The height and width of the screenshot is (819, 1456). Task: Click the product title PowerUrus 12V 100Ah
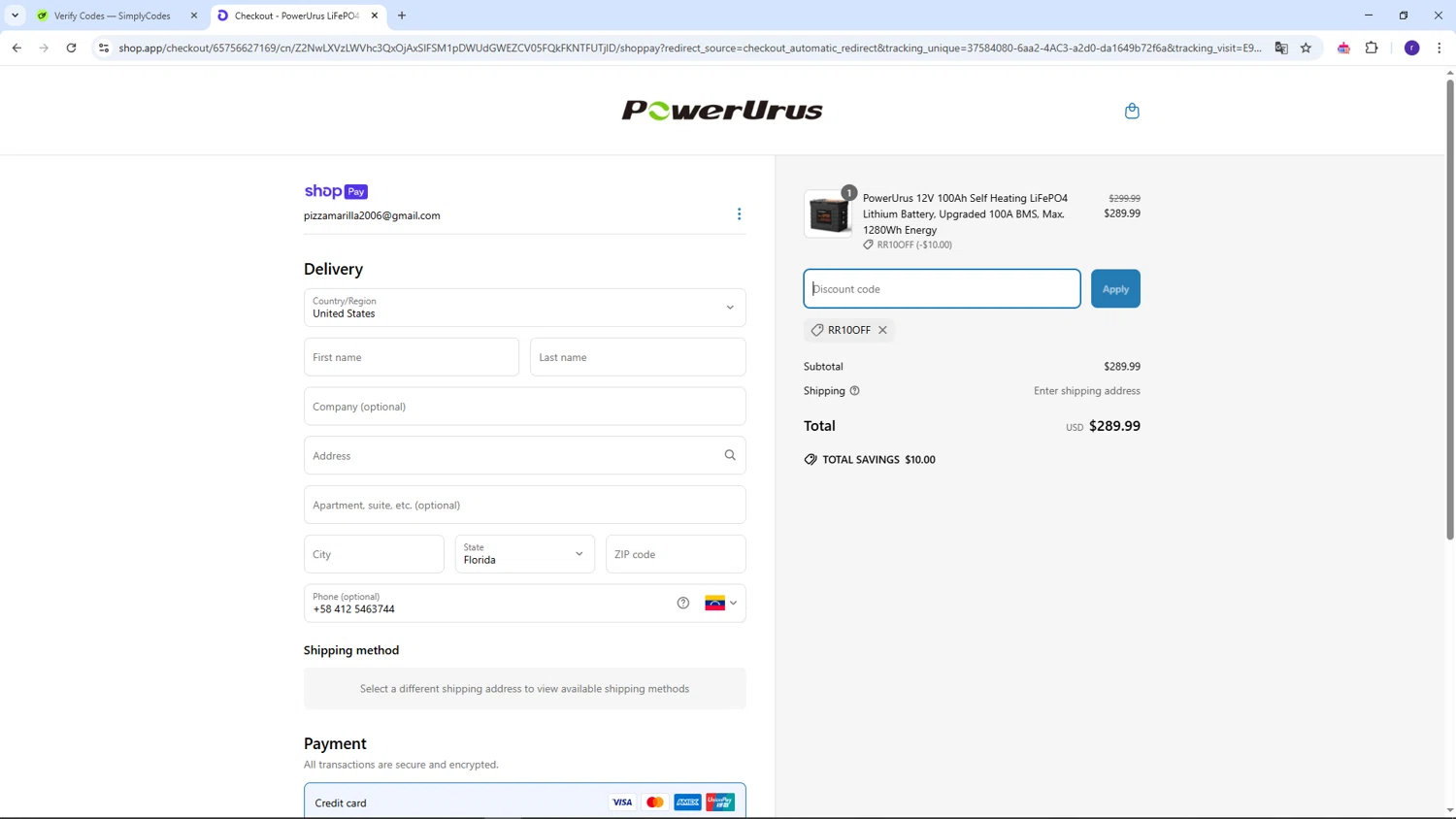coord(965,213)
